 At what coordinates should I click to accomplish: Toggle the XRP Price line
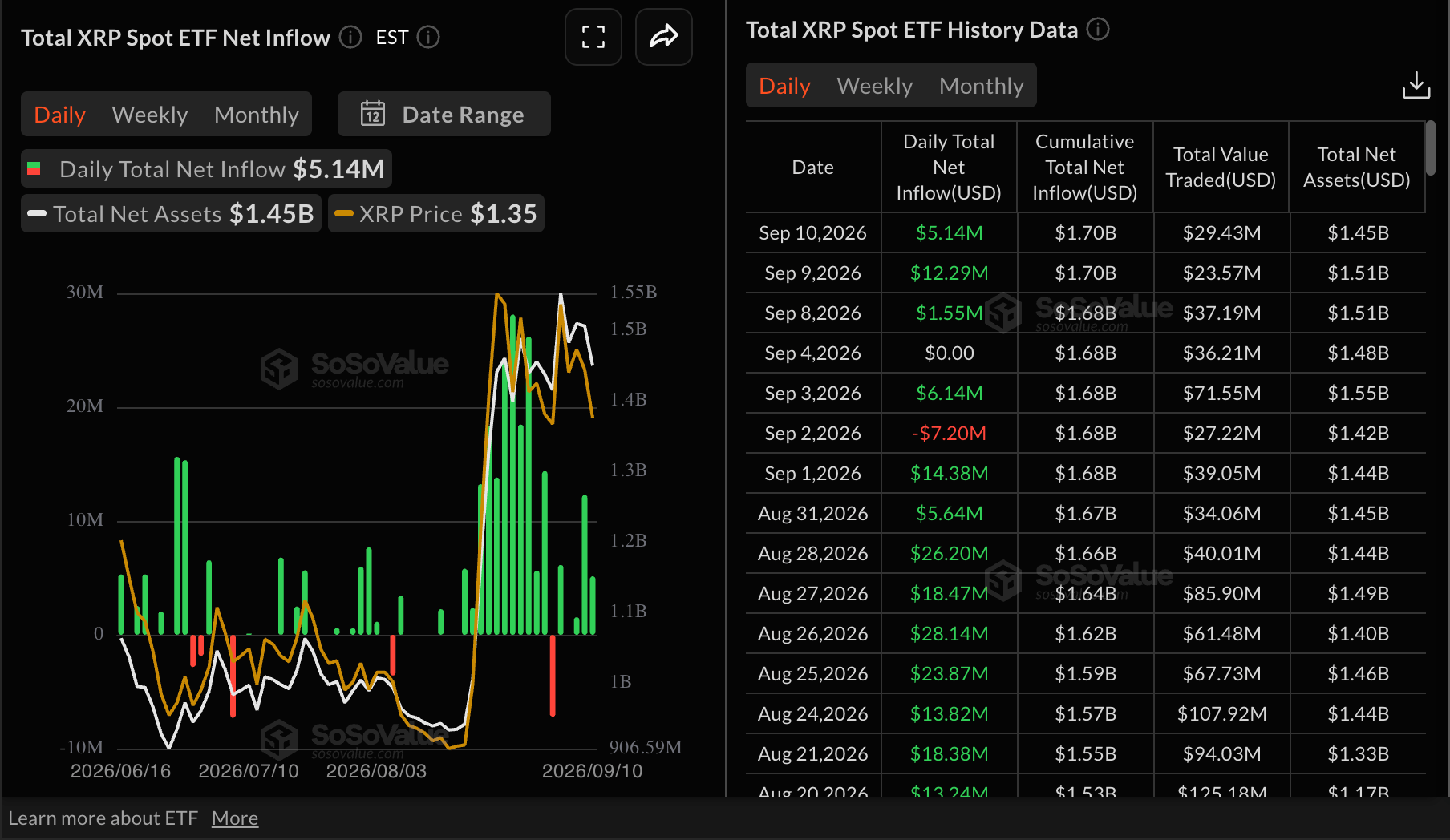point(436,214)
